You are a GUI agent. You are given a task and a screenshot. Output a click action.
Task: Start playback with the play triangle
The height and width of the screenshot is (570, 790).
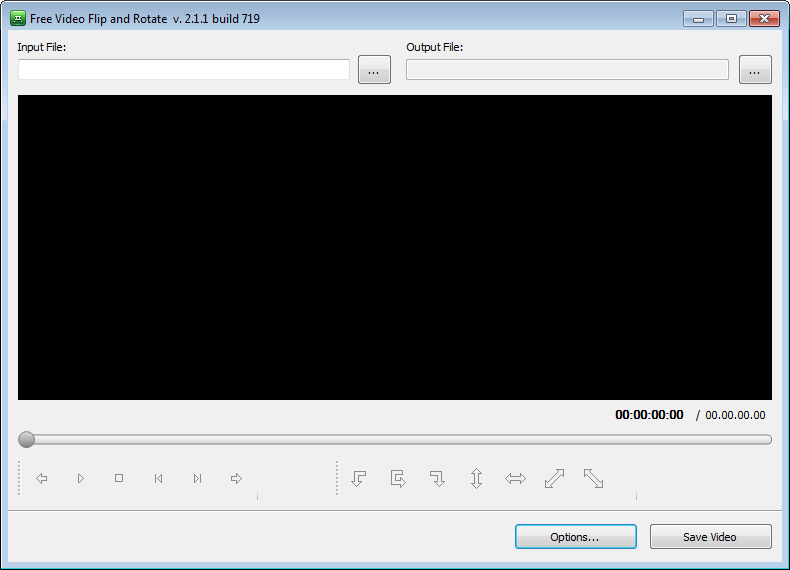click(x=81, y=478)
